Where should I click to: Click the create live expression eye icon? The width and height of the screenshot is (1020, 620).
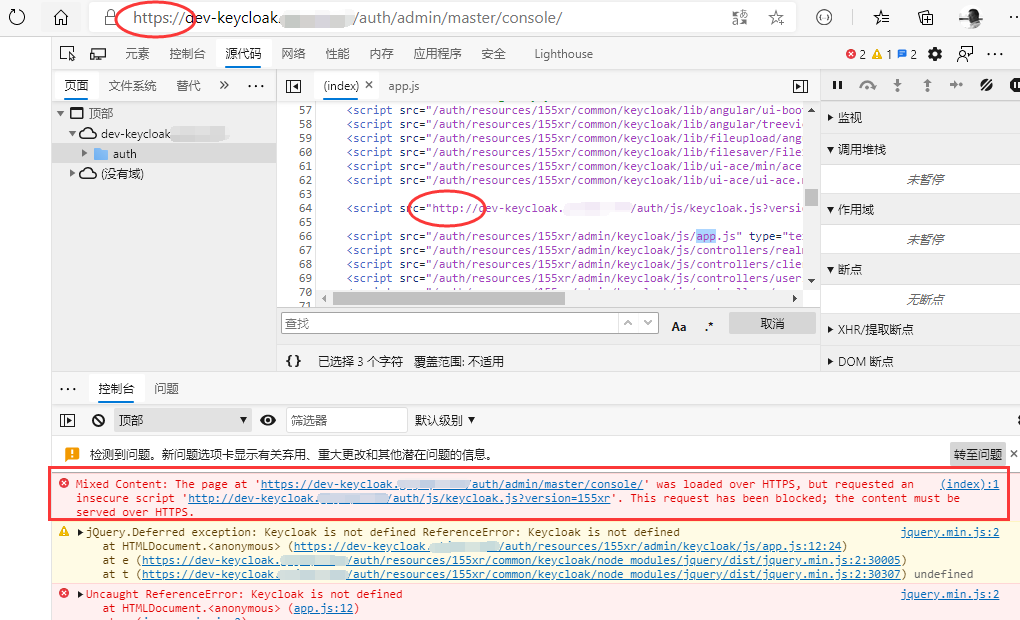point(268,419)
